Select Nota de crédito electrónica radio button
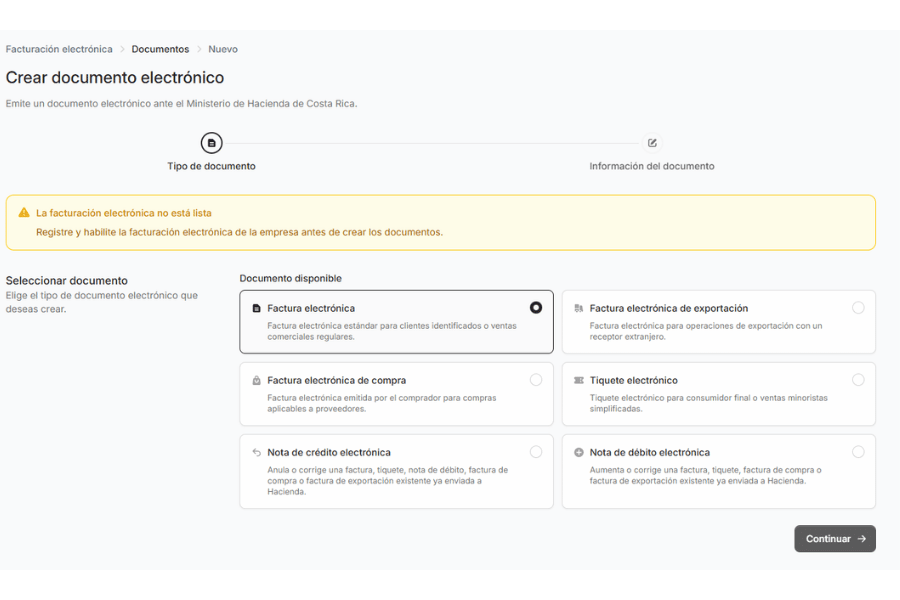The image size is (900, 600). coord(536,452)
